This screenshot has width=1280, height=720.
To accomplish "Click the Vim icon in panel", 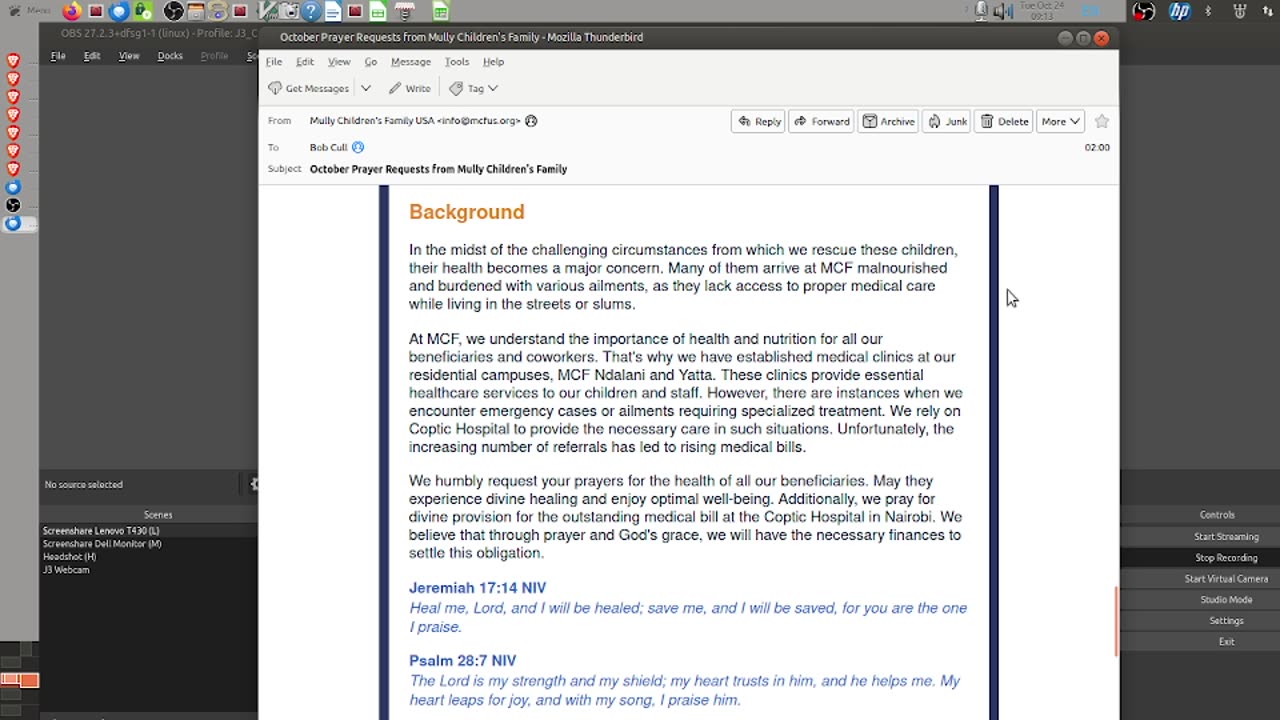I will tap(267, 11).
